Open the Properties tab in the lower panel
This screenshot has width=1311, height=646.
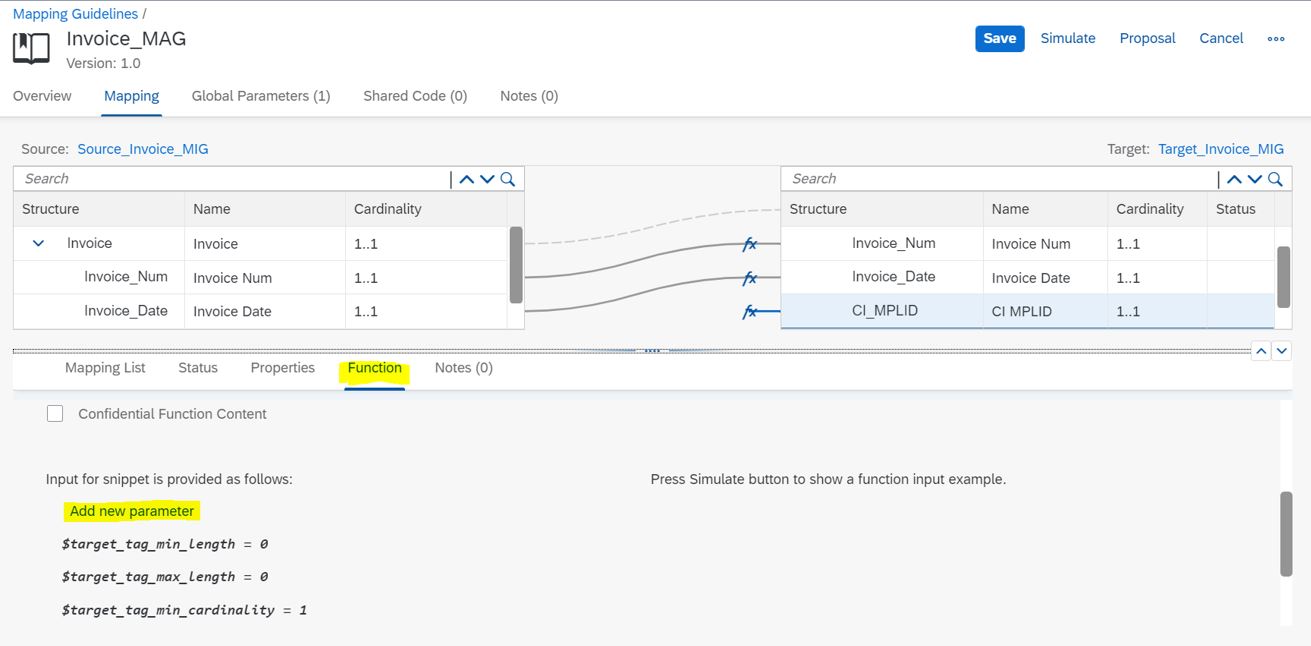[x=282, y=367]
